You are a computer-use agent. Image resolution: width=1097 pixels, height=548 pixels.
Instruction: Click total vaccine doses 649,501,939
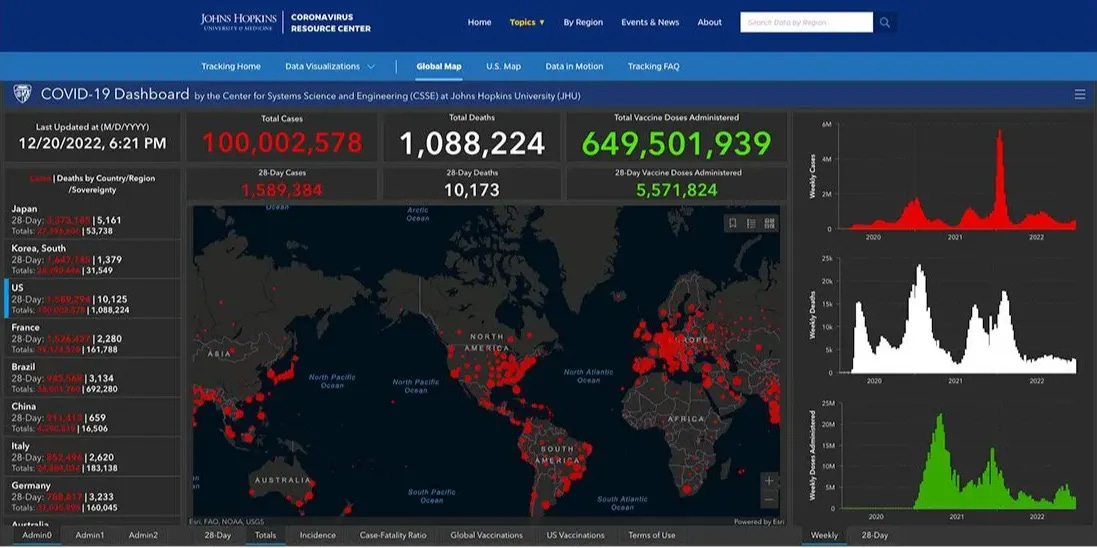[x=677, y=143]
